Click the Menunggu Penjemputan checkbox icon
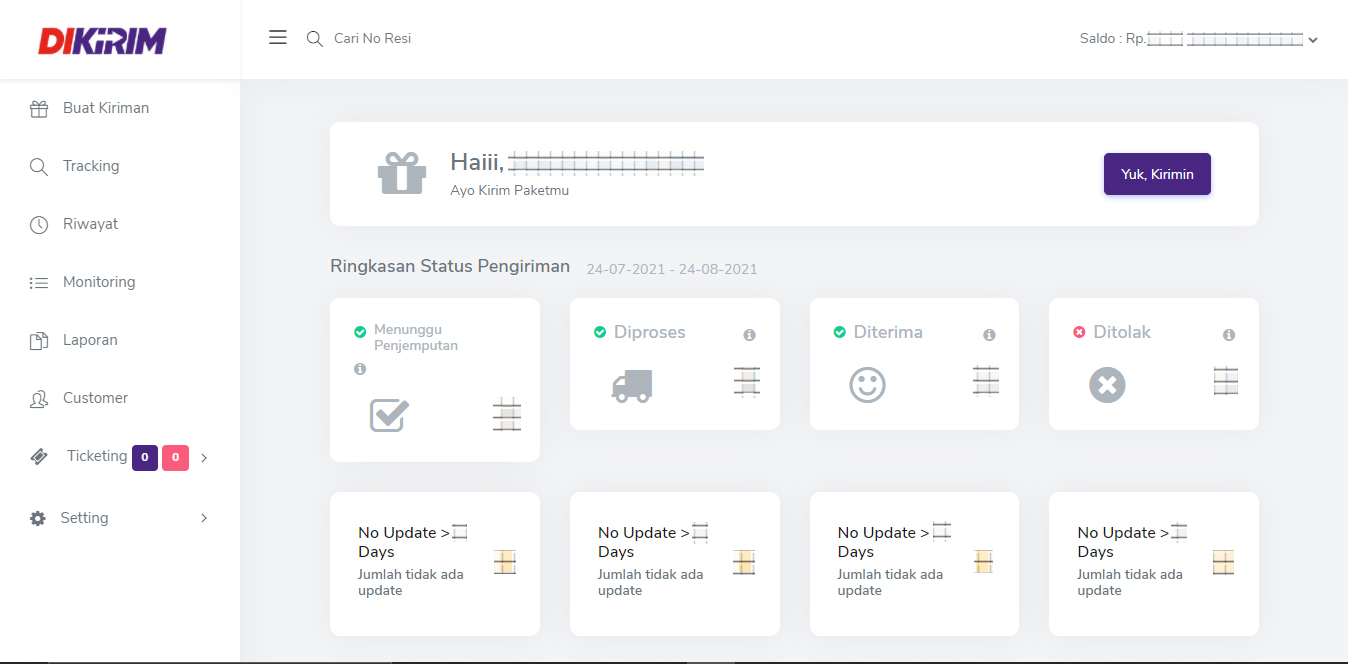Screen dimensions: 1348x664 (x=389, y=414)
